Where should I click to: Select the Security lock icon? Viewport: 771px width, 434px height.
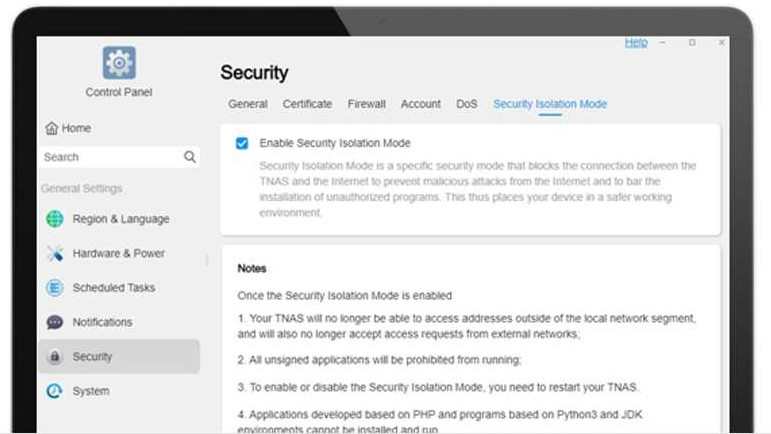[x=55, y=356]
